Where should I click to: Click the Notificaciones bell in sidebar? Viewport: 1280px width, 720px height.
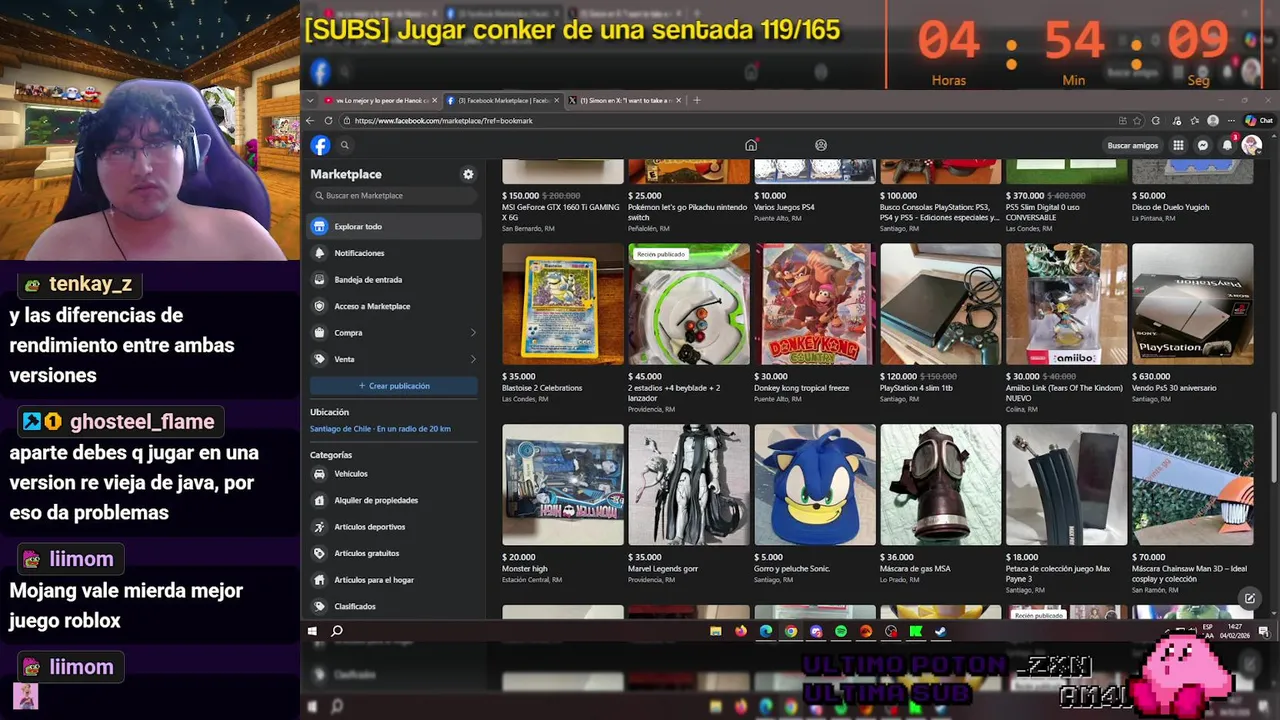pos(319,253)
